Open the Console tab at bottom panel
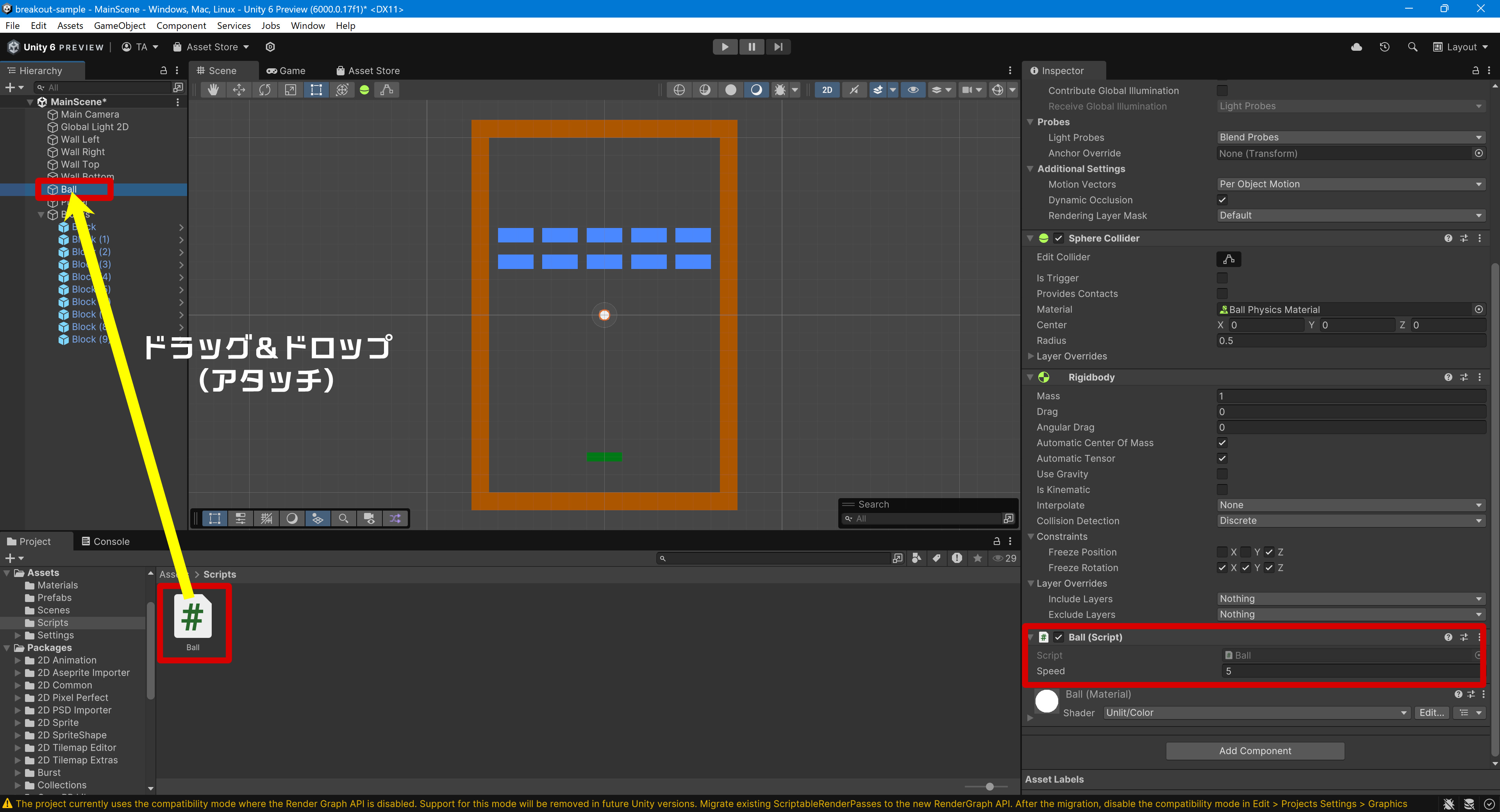This screenshot has width=1500, height=812. [111, 541]
